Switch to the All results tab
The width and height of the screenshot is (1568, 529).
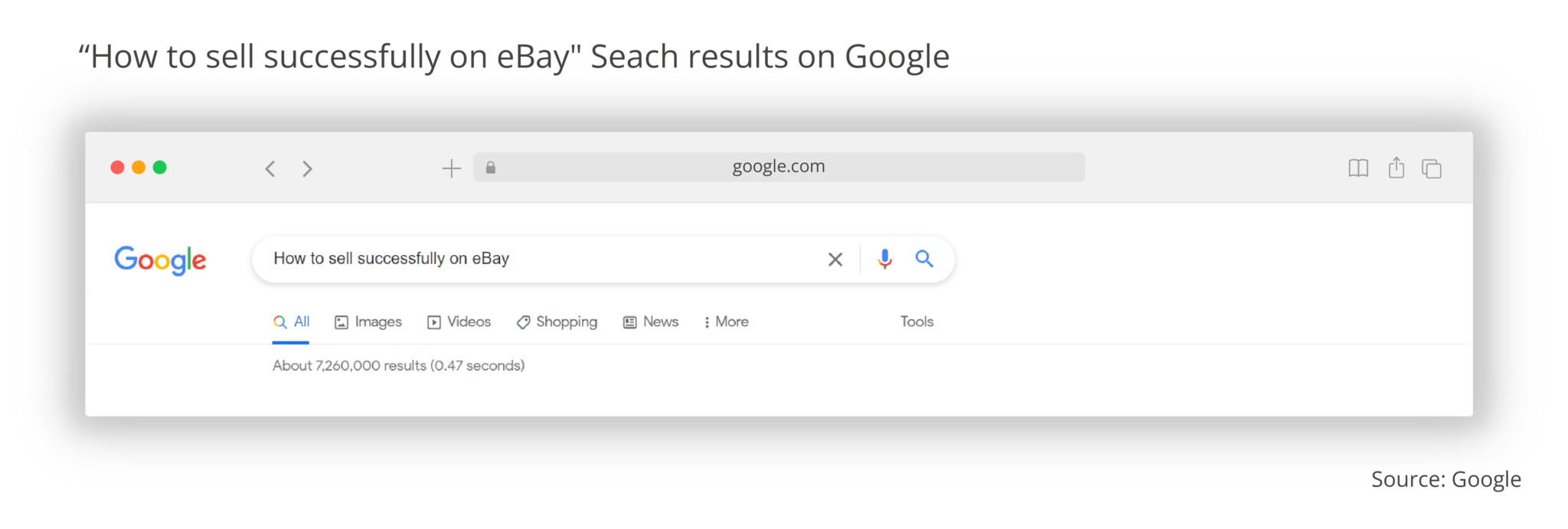(292, 322)
